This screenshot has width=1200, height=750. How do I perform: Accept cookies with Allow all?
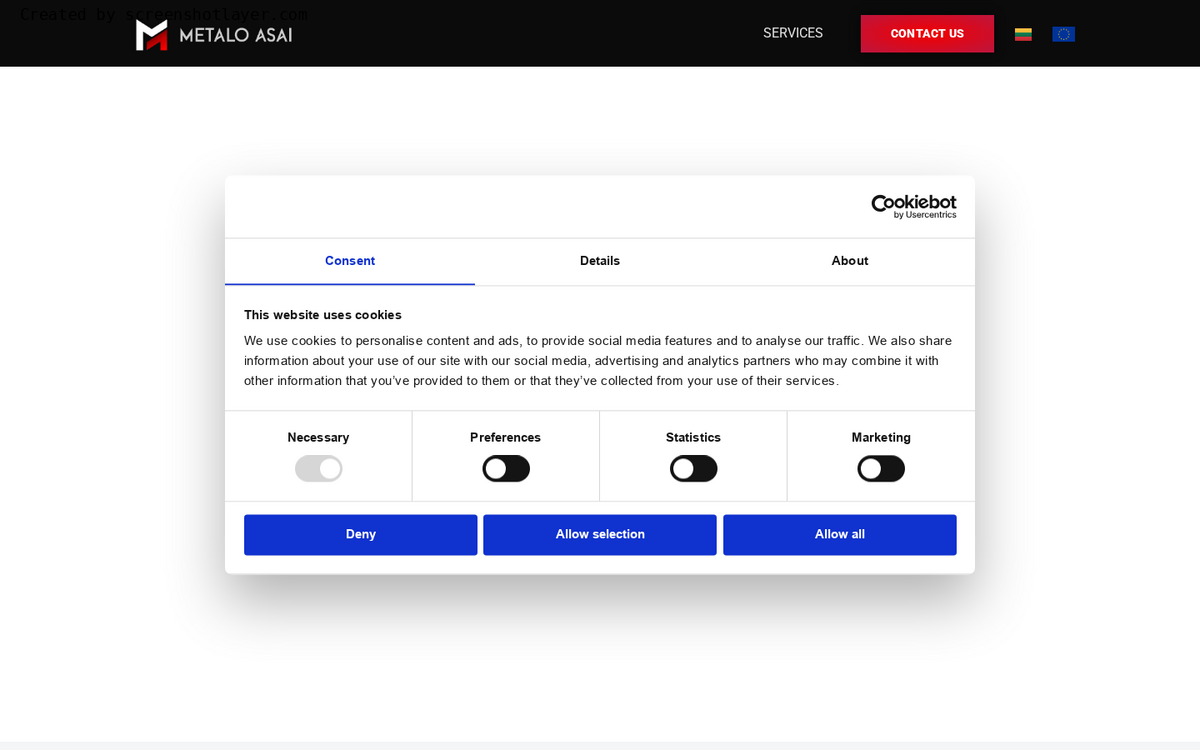coord(840,534)
